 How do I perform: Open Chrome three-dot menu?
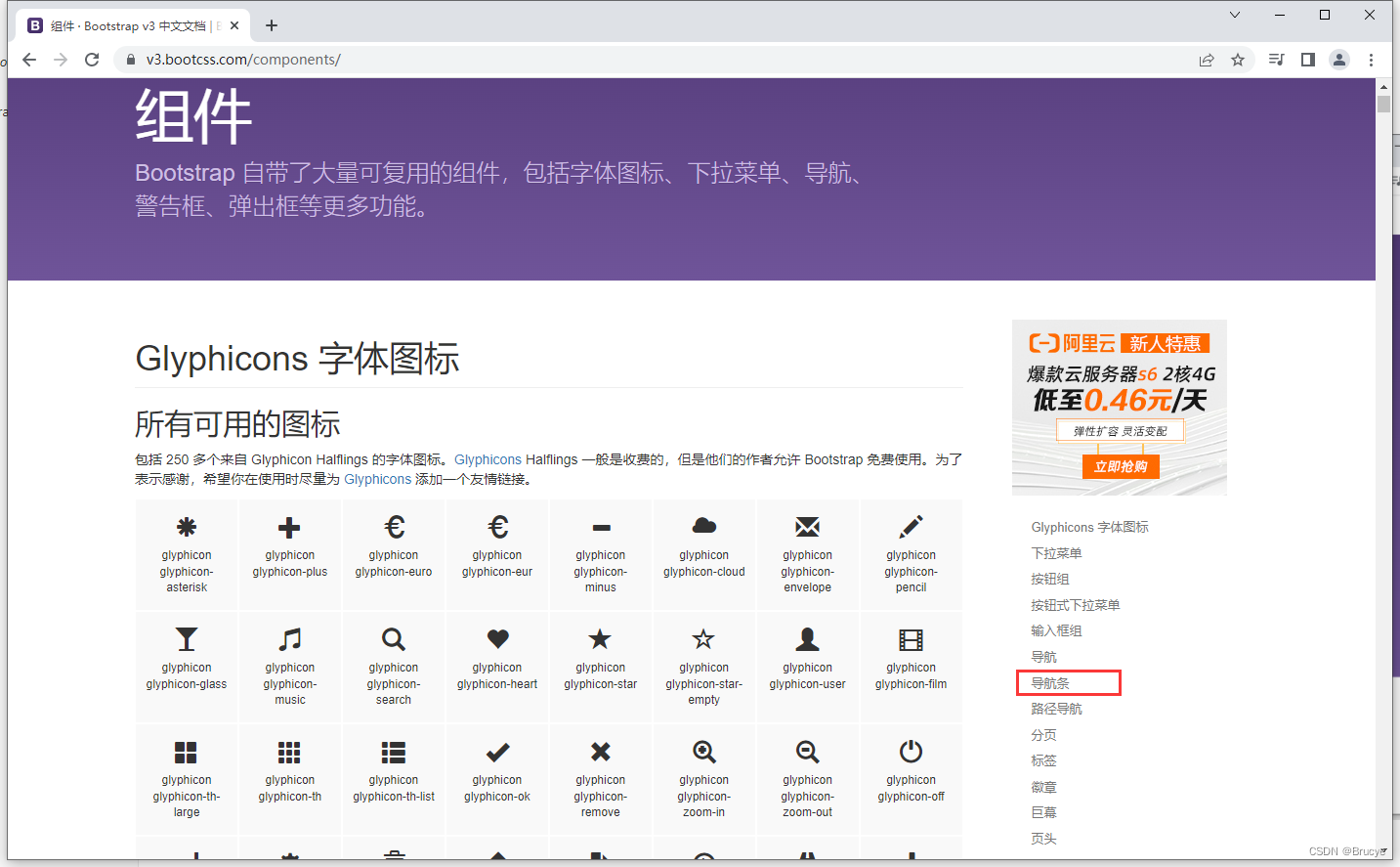pos(1372,60)
